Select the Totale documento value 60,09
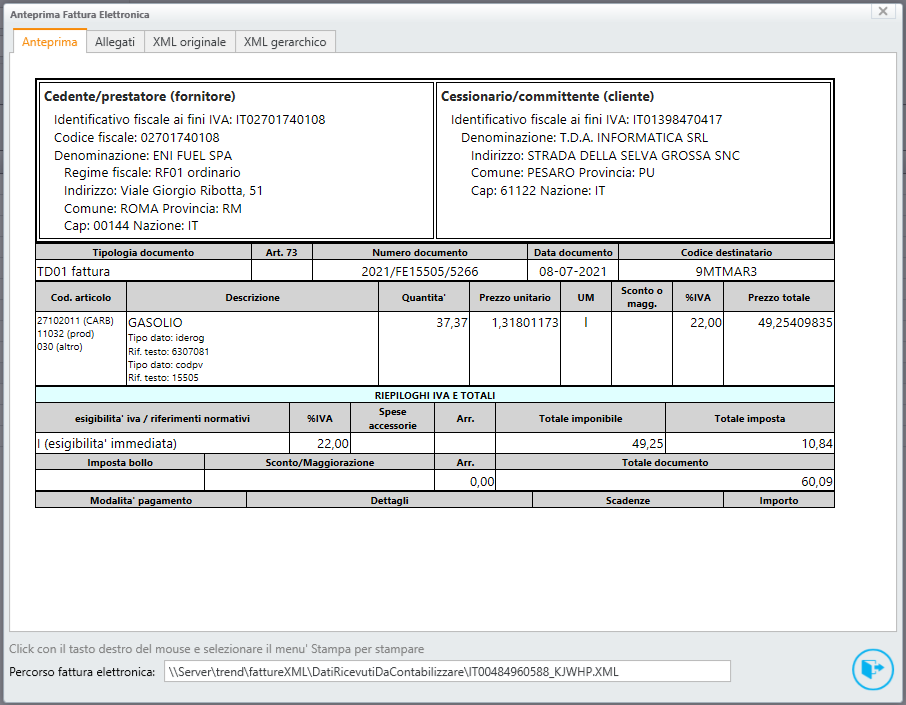 816,481
